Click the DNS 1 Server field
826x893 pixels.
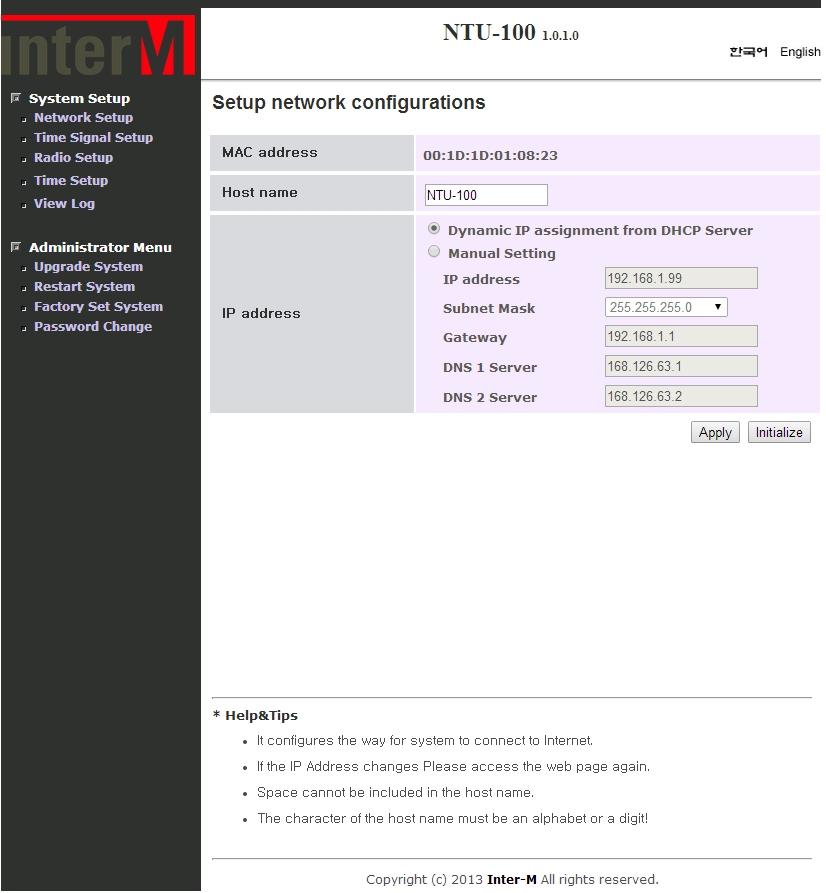pos(681,366)
